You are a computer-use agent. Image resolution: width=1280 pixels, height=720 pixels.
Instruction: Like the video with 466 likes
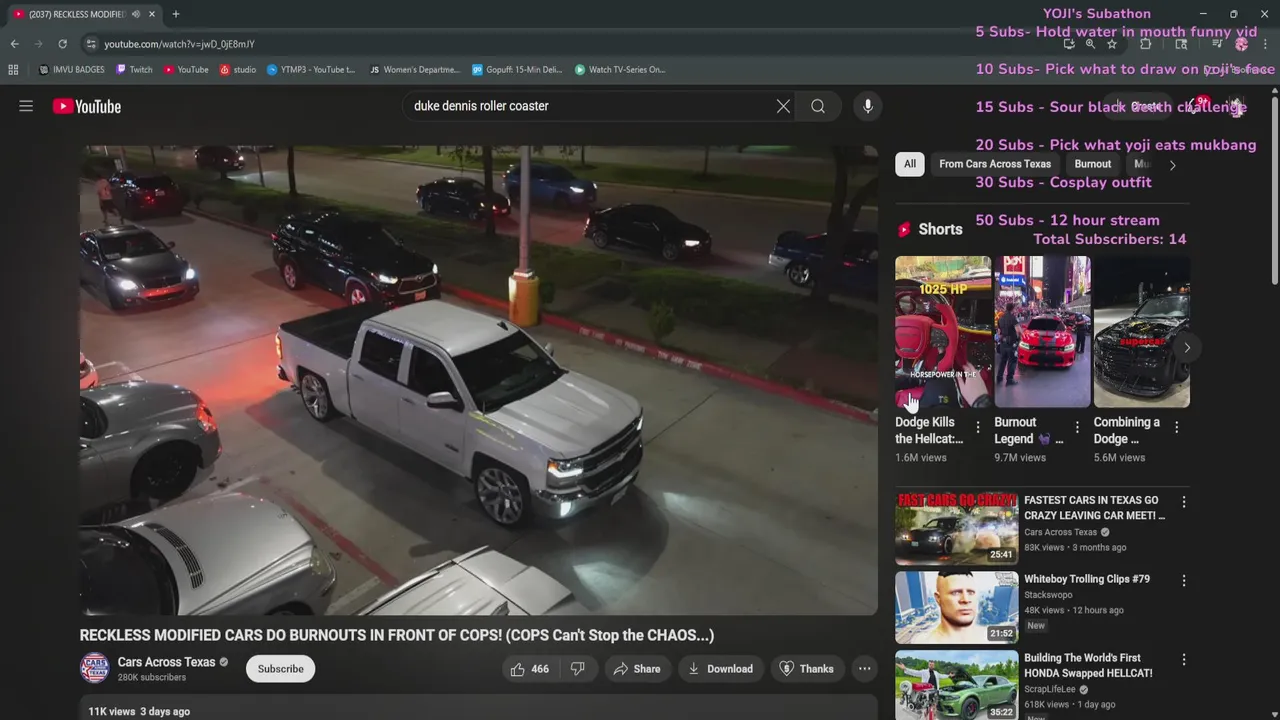[x=530, y=669]
